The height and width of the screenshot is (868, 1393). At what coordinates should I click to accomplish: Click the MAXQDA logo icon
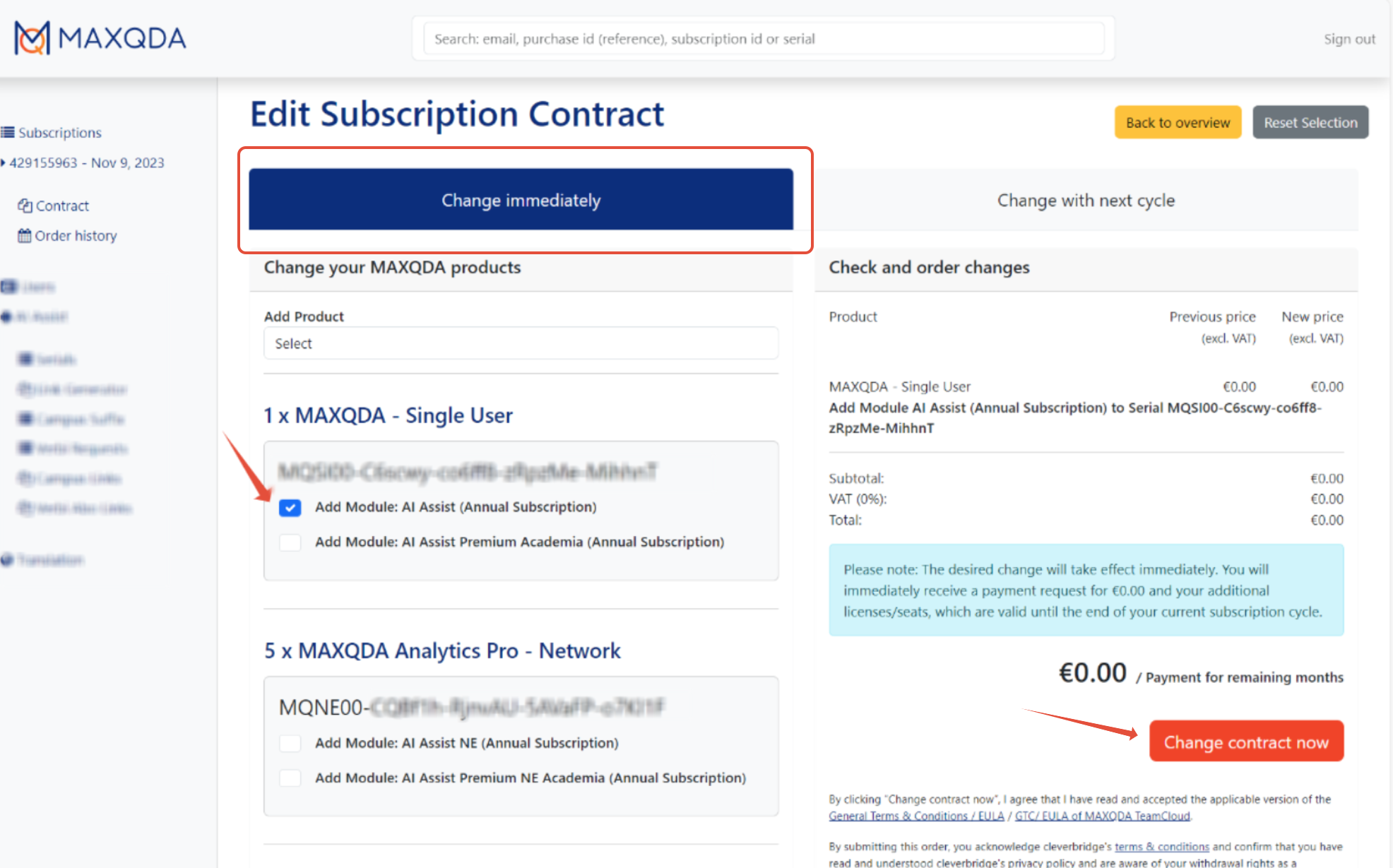32,37
